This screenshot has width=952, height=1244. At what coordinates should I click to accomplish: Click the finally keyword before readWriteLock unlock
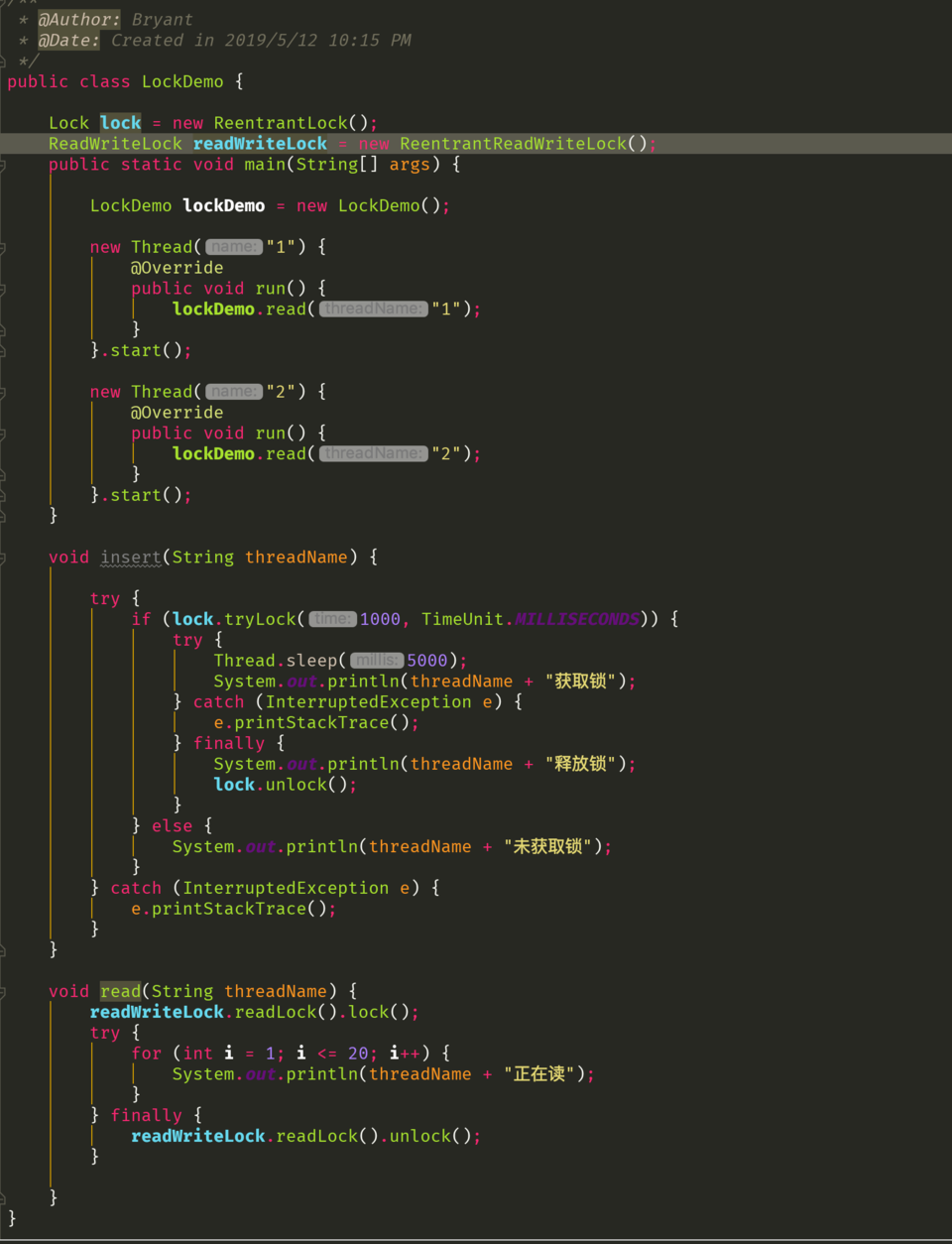(147, 1115)
